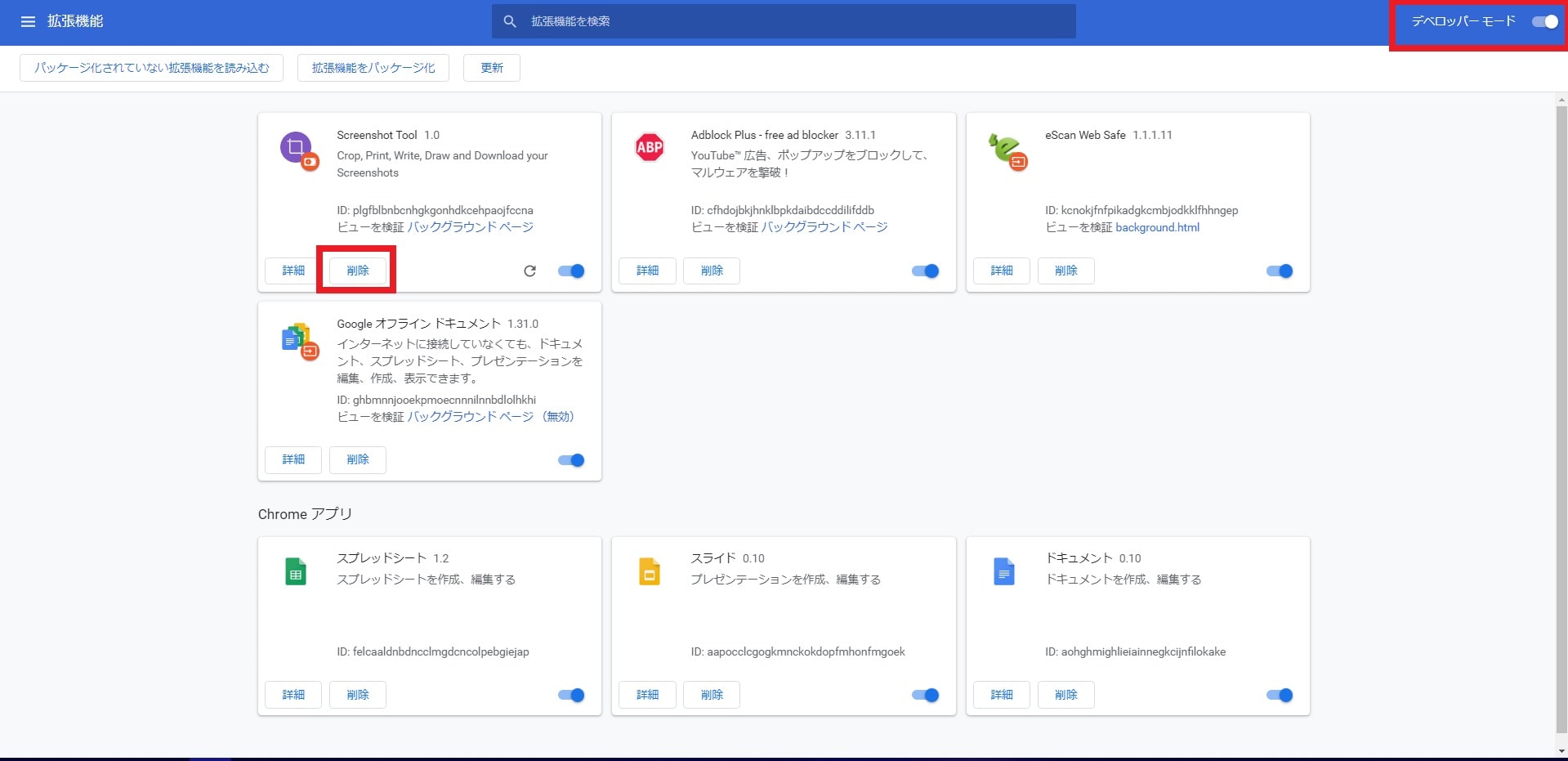Remove eScan Web Safe with 削除
Image resolution: width=1568 pixels, height=761 pixels.
(1066, 271)
